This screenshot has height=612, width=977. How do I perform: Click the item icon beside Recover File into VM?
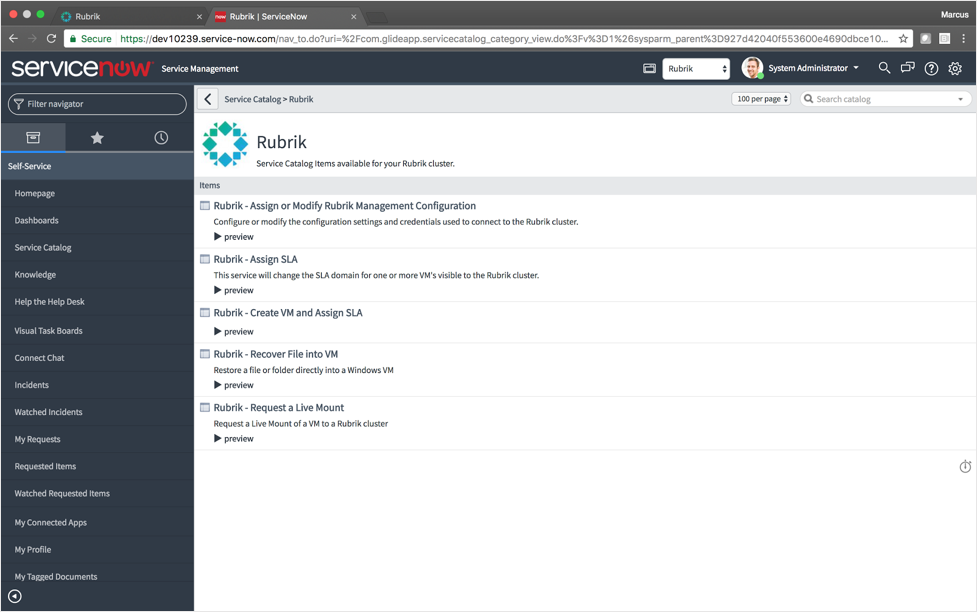pos(204,354)
